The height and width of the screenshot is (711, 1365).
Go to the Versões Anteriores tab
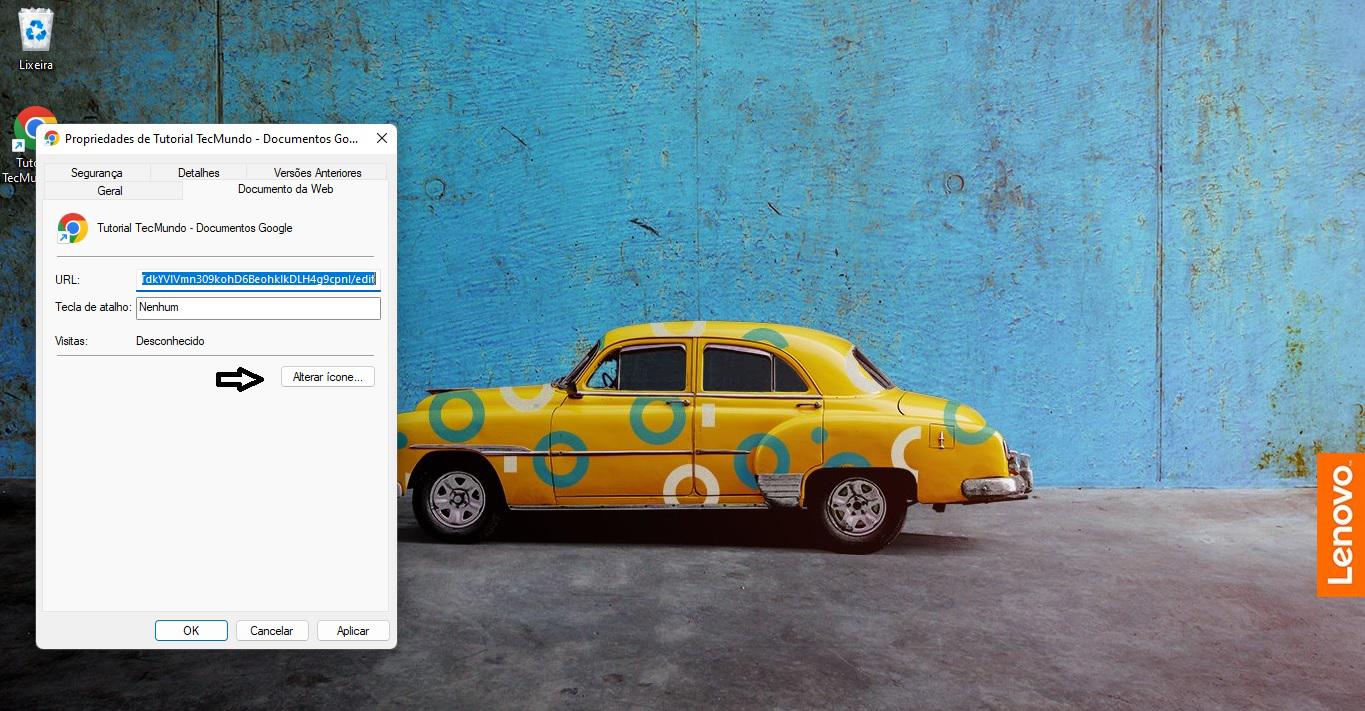pos(317,173)
